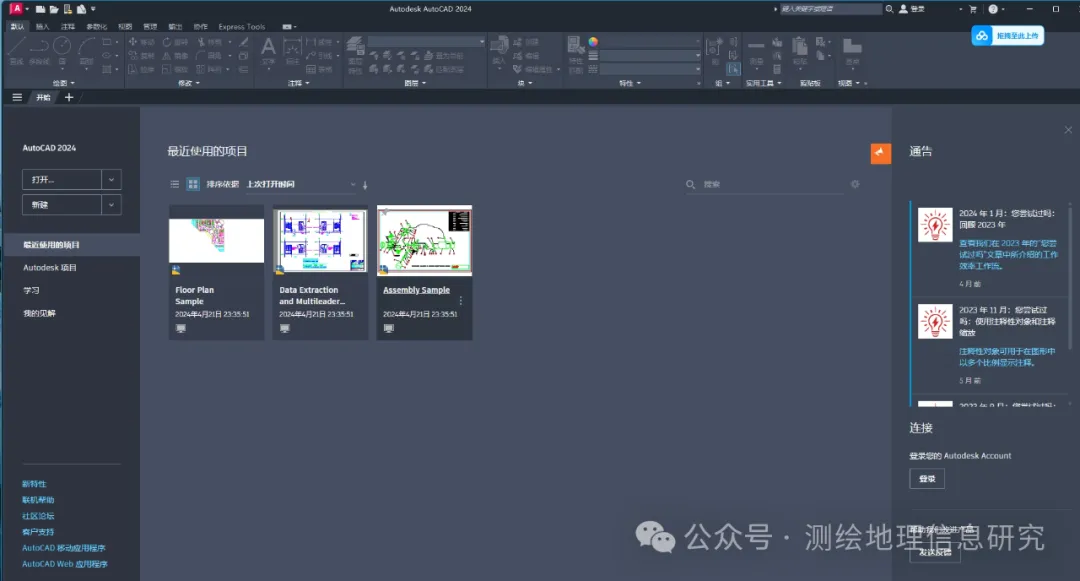The image size is (1080, 581).
Task: Select the Fillet tool in Modify panel
Action: [x=209, y=56]
